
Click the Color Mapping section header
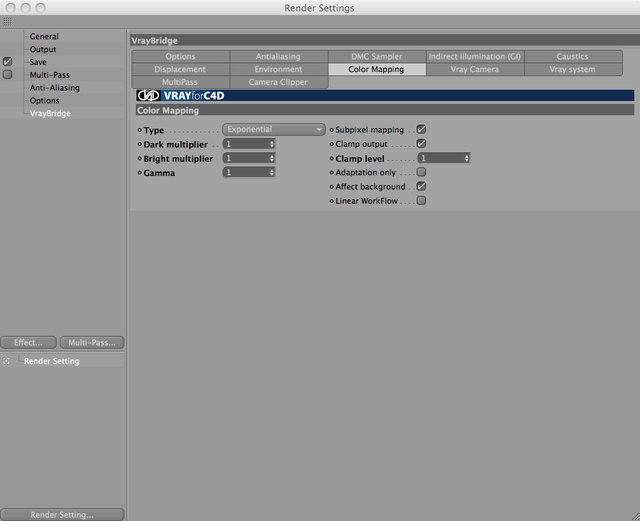(385, 110)
